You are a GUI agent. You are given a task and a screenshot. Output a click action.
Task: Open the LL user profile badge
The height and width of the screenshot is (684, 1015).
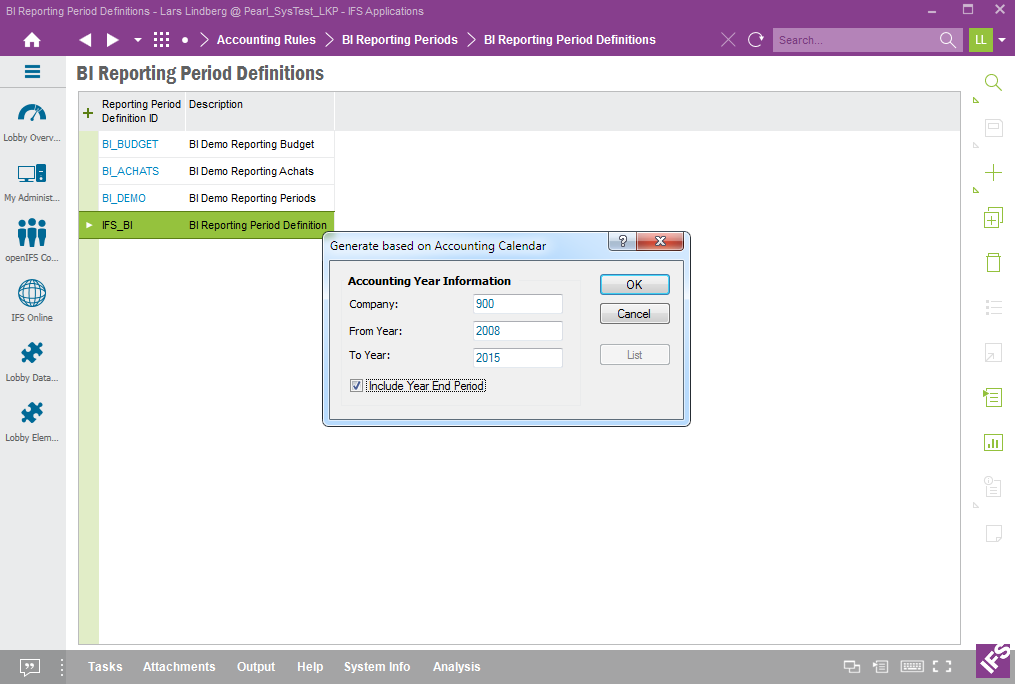tap(981, 40)
